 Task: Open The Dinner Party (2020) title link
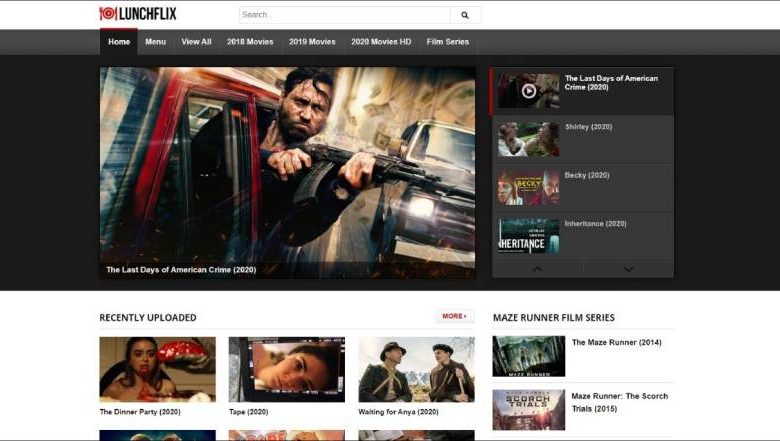click(140, 412)
